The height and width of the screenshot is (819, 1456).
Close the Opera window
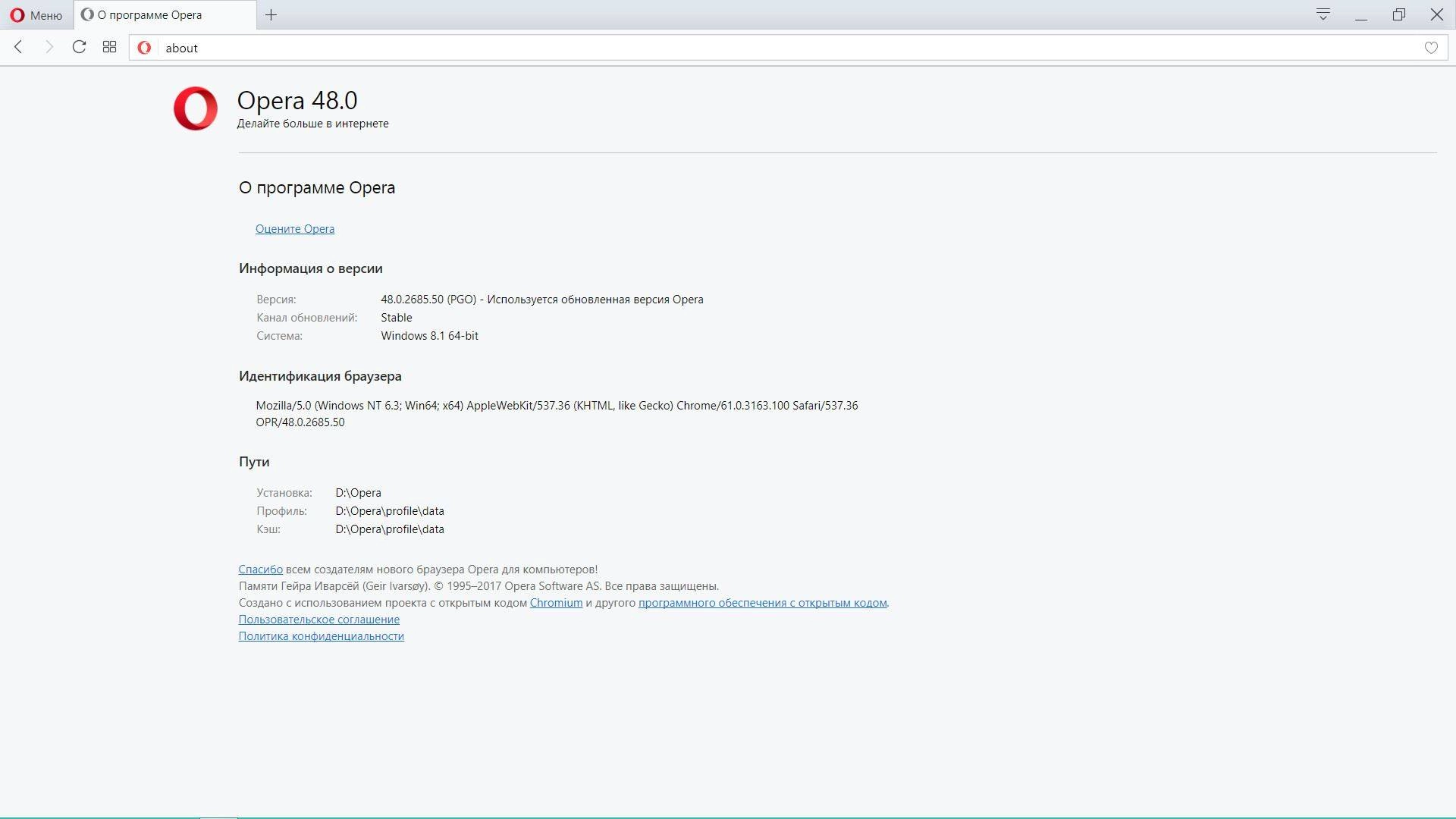(1437, 14)
